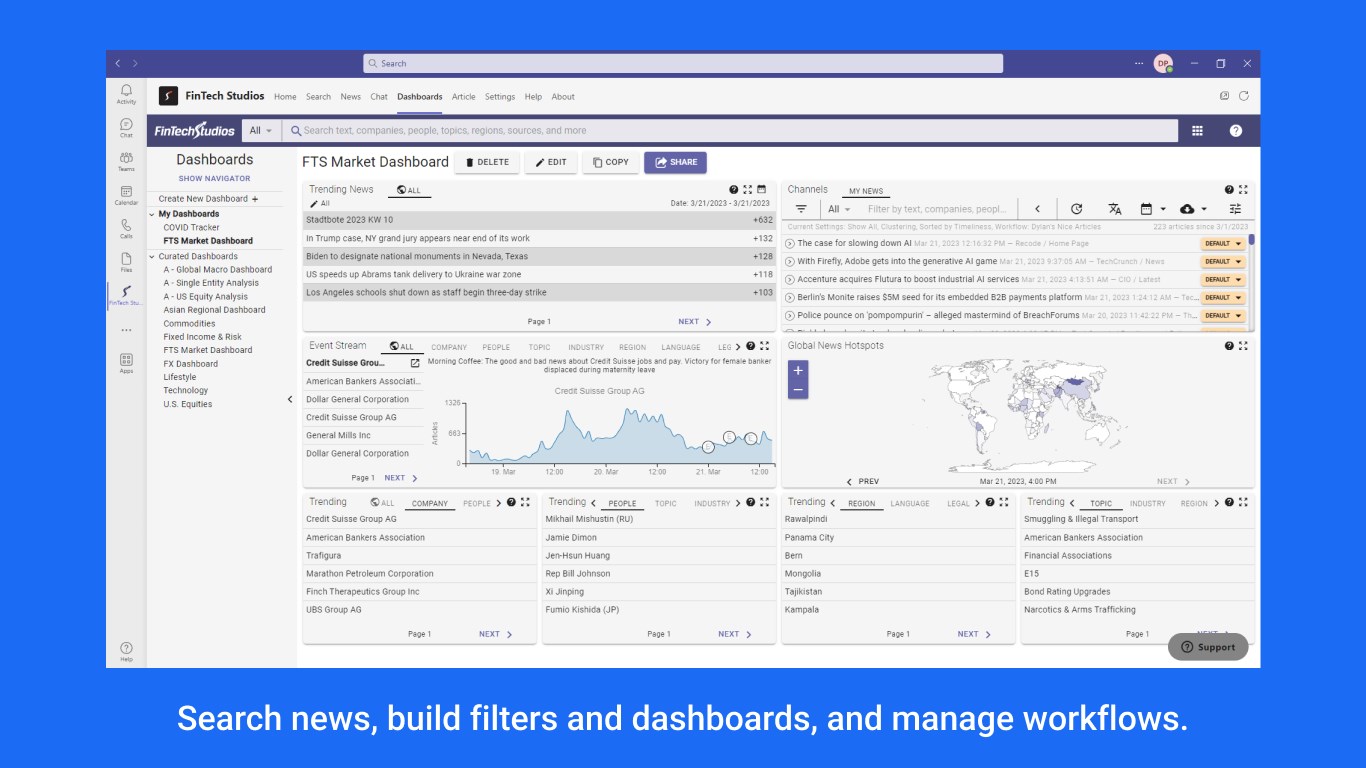Focus the Channels filter text field
Screen dimensions: 1366x768
point(937,209)
